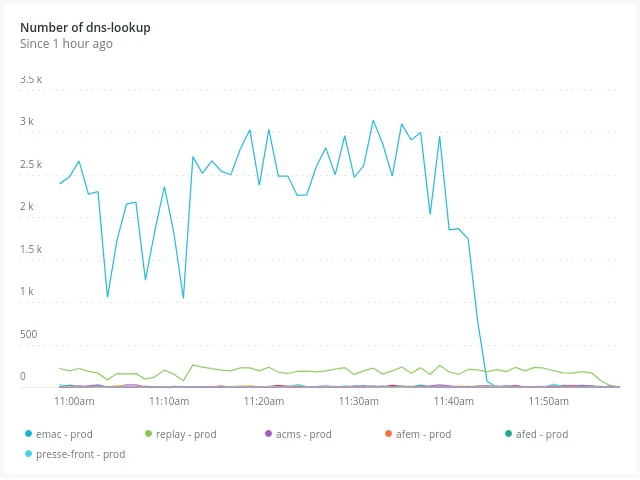Click the emac - prod legend color dot

[28, 434]
